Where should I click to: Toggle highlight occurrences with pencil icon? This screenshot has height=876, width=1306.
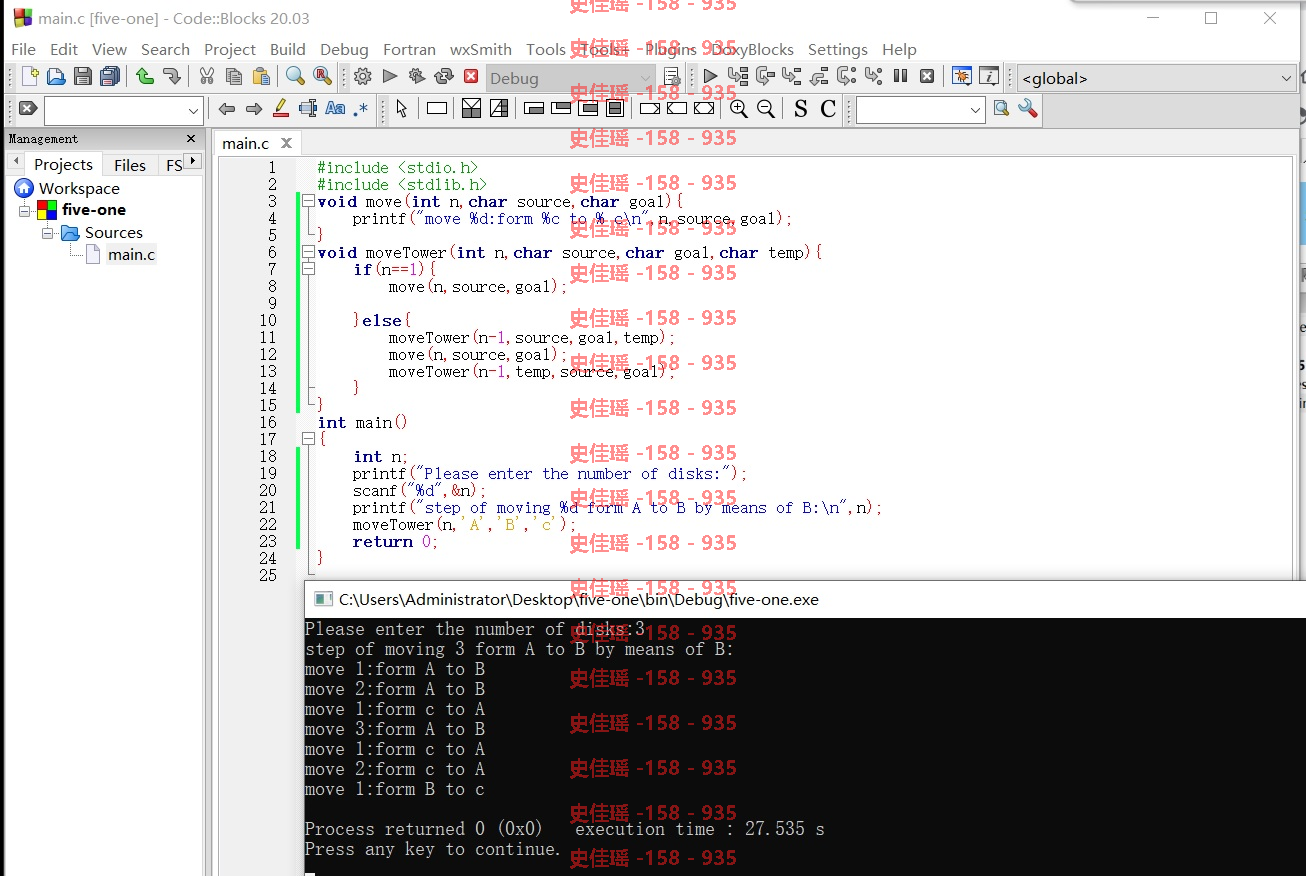click(281, 109)
